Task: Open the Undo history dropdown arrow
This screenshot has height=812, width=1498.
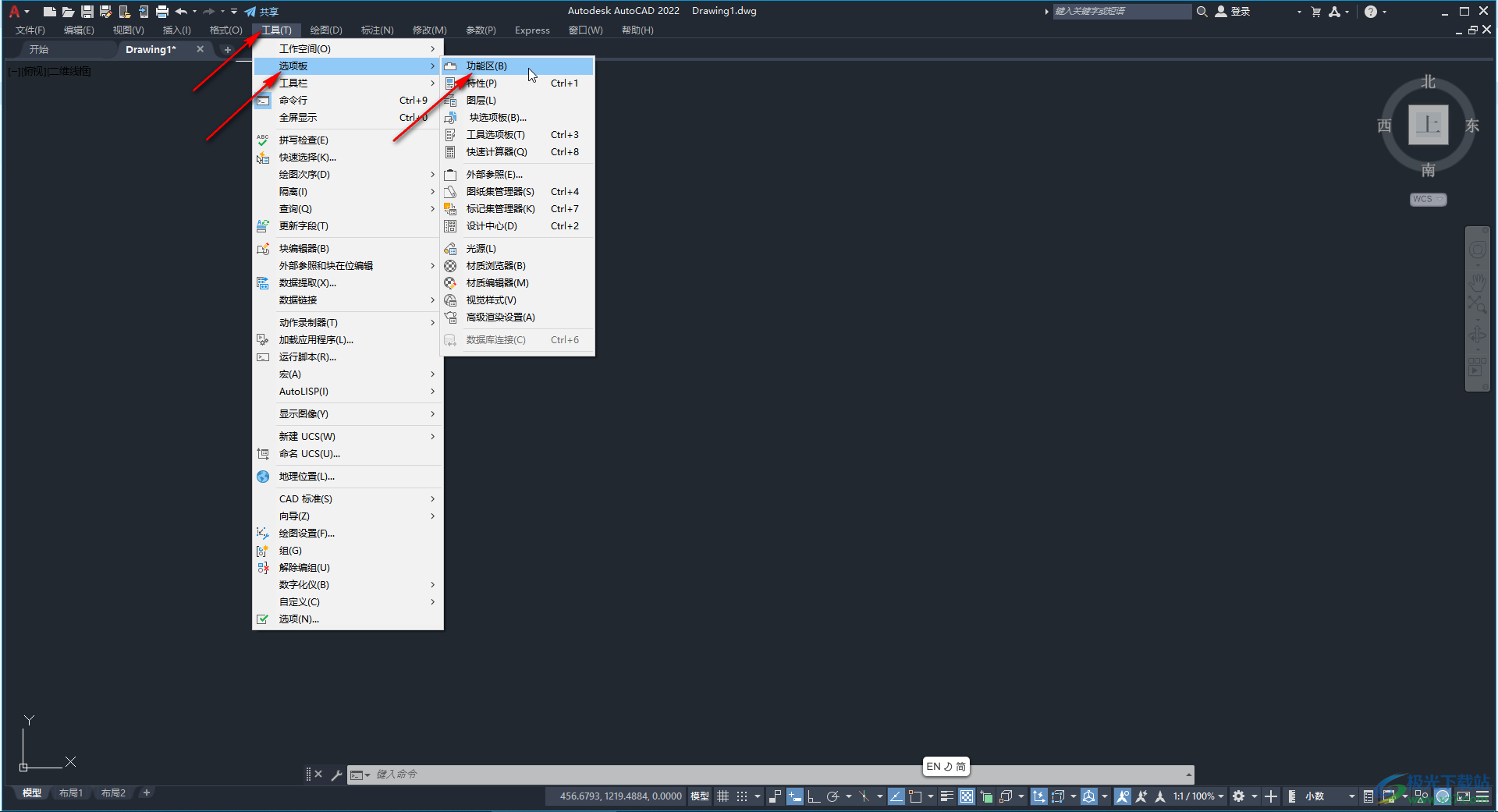Action: pyautogui.click(x=194, y=12)
